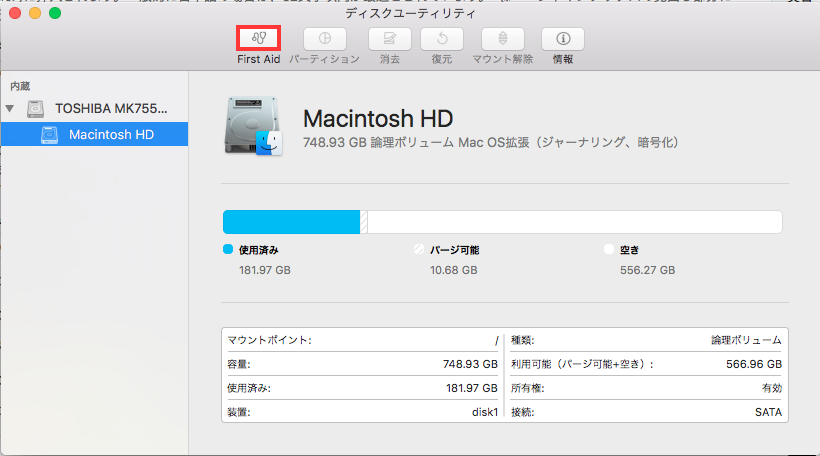This screenshot has width=820, height=456.
Task: Click the 748.93 GB 論理ボリューム description line
Action: (x=491, y=142)
